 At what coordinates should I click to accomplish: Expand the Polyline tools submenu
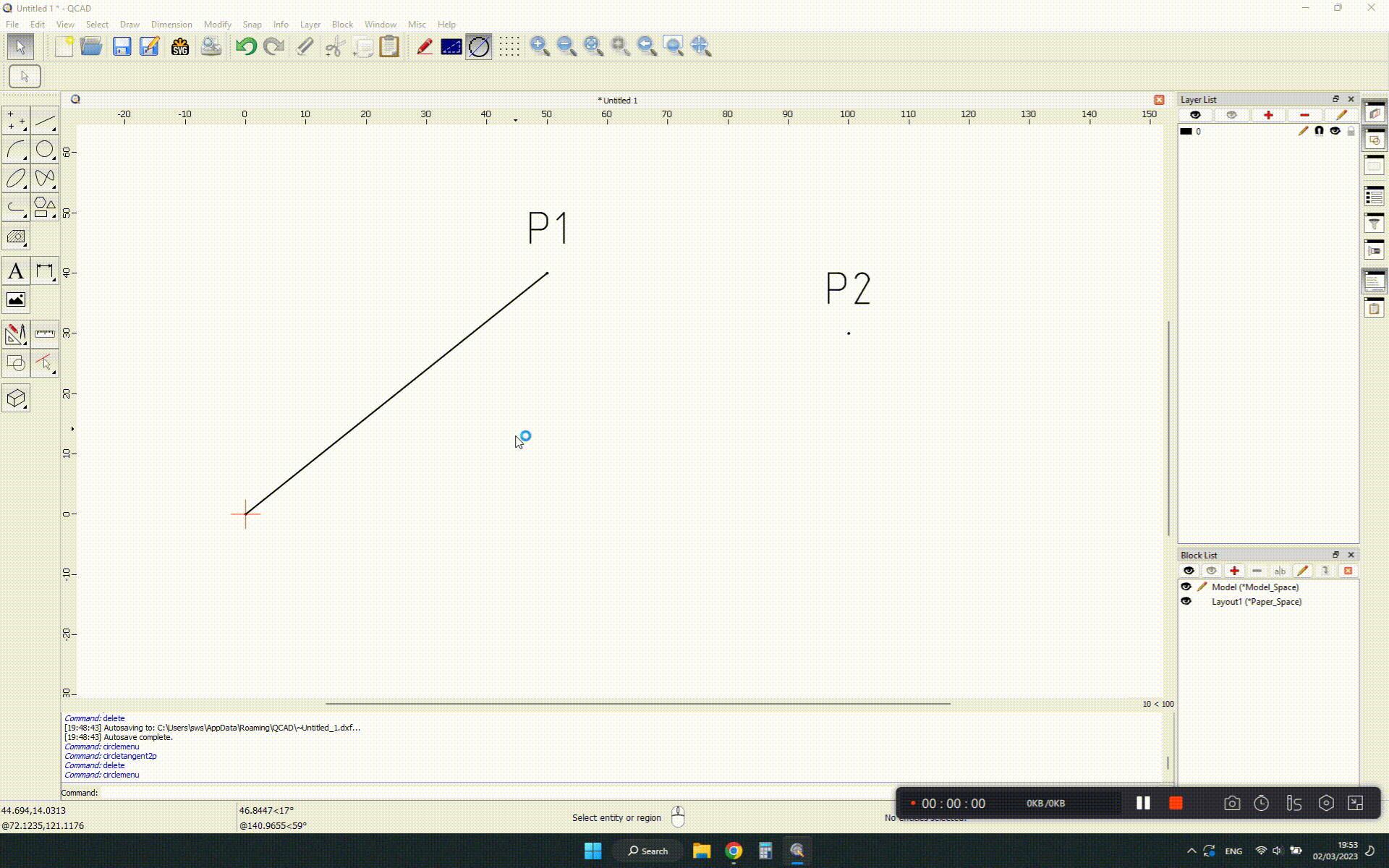point(16,208)
